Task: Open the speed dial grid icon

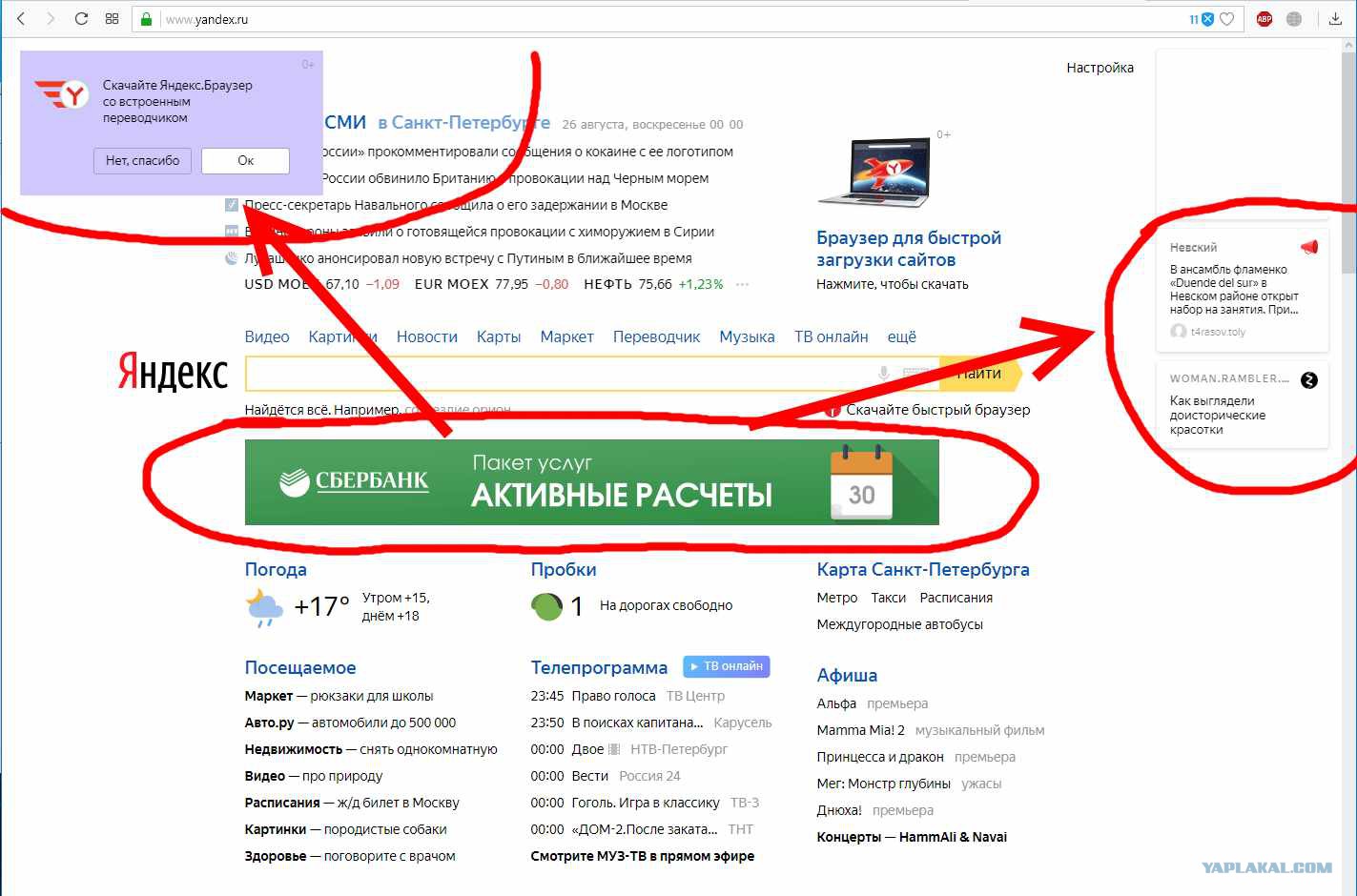Action: pos(112,19)
